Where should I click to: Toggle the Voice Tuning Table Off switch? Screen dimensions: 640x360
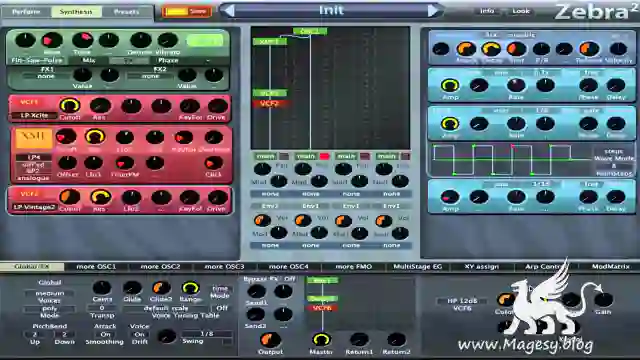(222, 308)
